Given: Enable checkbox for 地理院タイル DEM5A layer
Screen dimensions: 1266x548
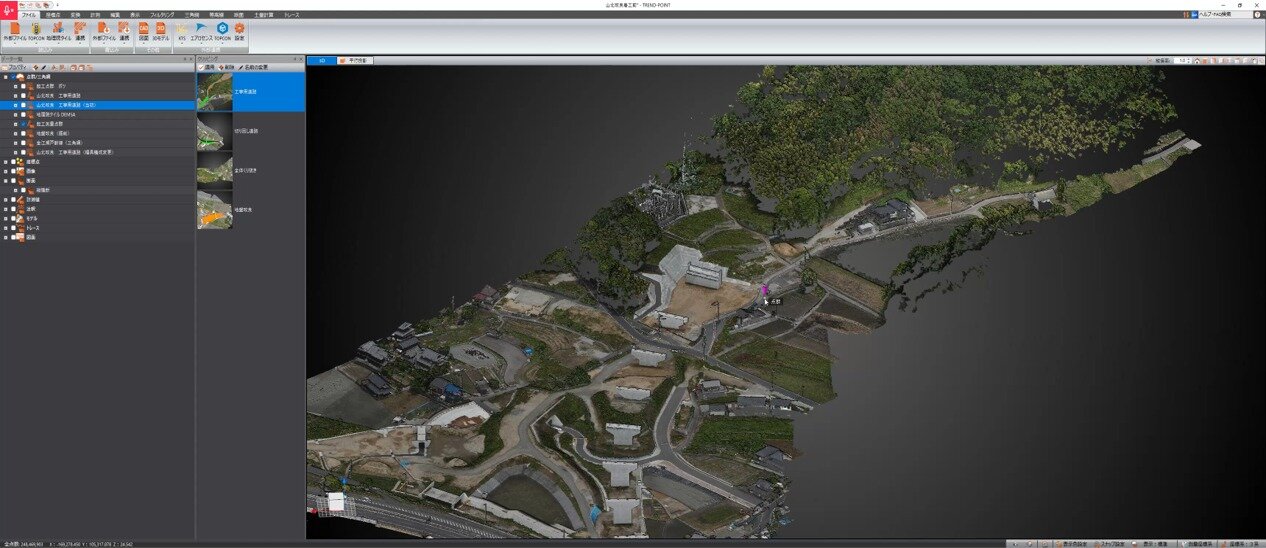Looking at the screenshot, I should (x=23, y=114).
